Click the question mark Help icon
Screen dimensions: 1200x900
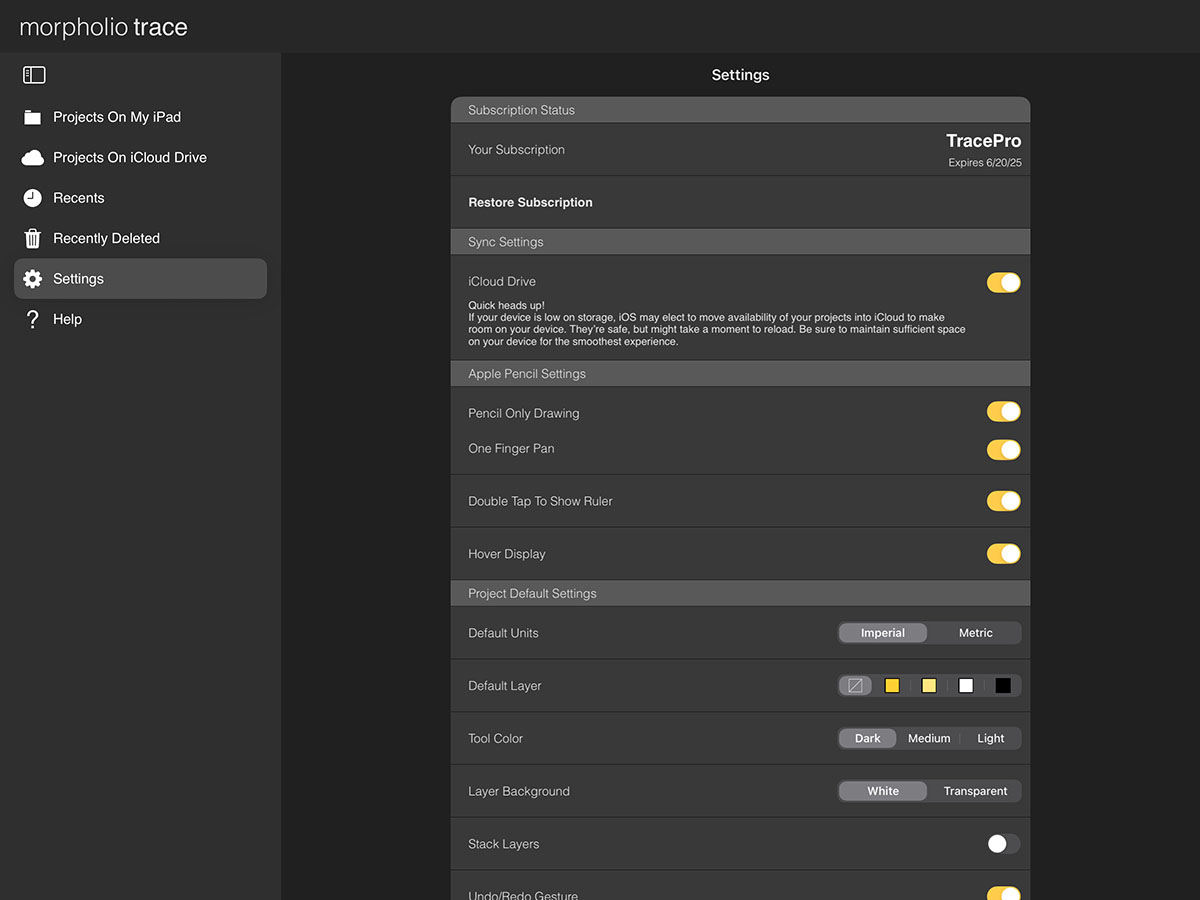point(33,320)
